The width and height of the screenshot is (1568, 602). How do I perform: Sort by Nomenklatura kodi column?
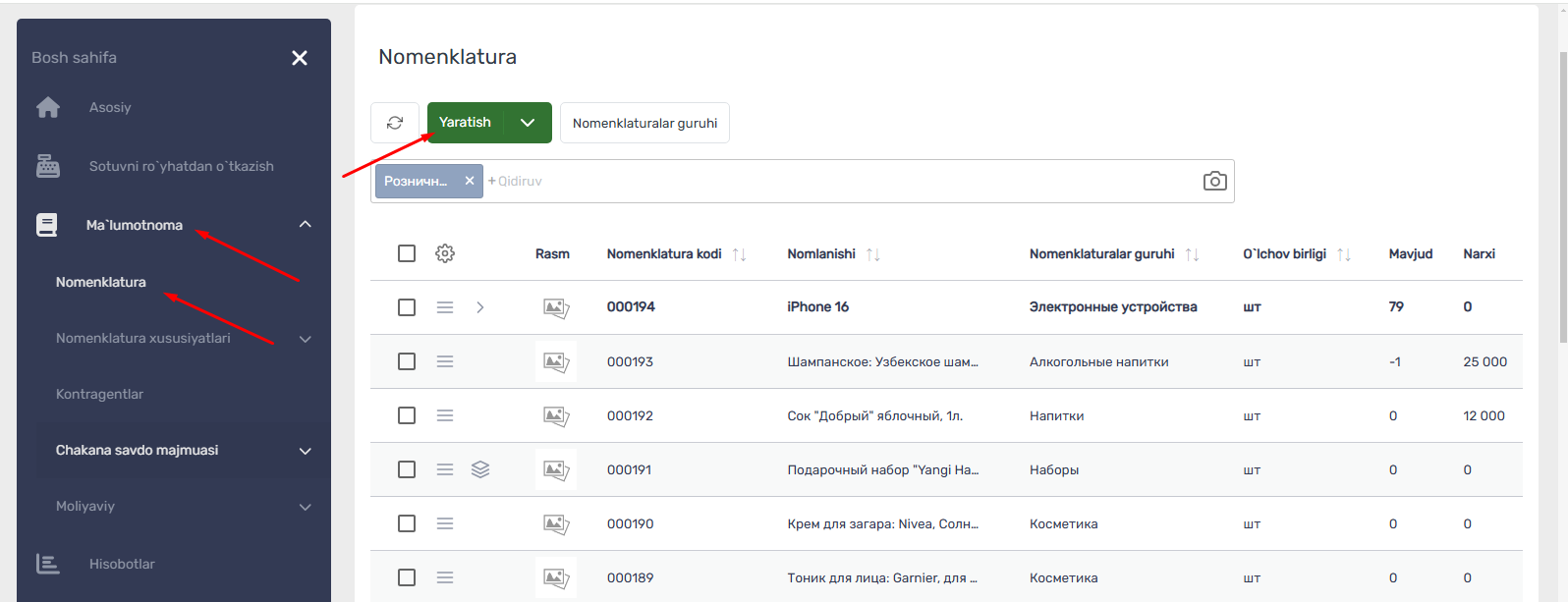tap(740, 254)
